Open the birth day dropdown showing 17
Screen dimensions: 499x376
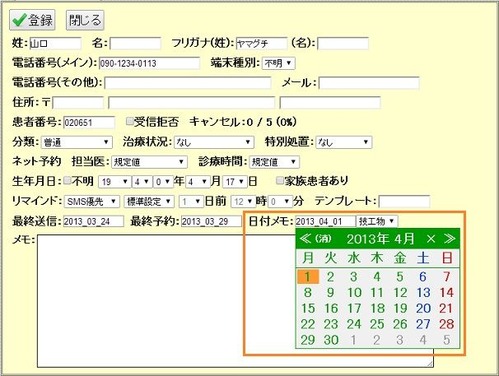tap(235, 182)
